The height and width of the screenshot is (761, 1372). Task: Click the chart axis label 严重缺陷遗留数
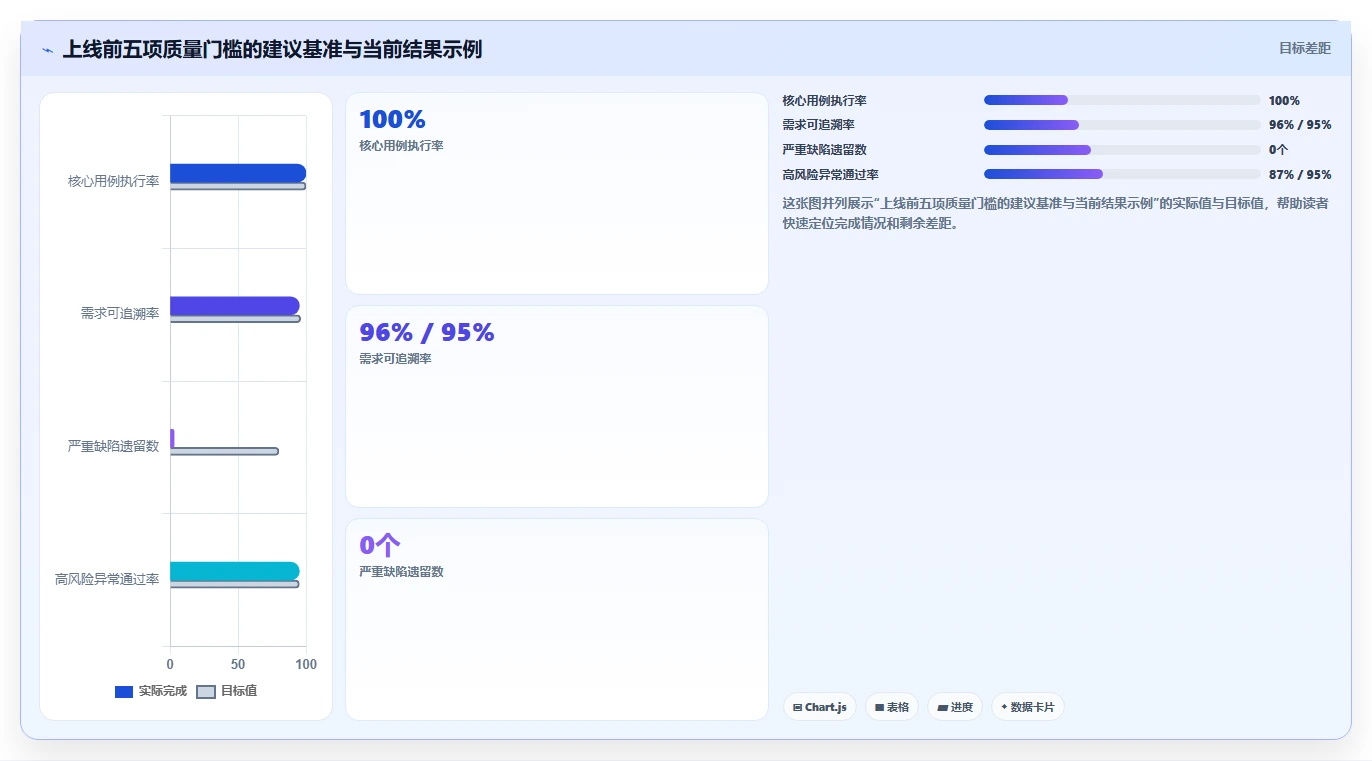click(x=113, y=446)
